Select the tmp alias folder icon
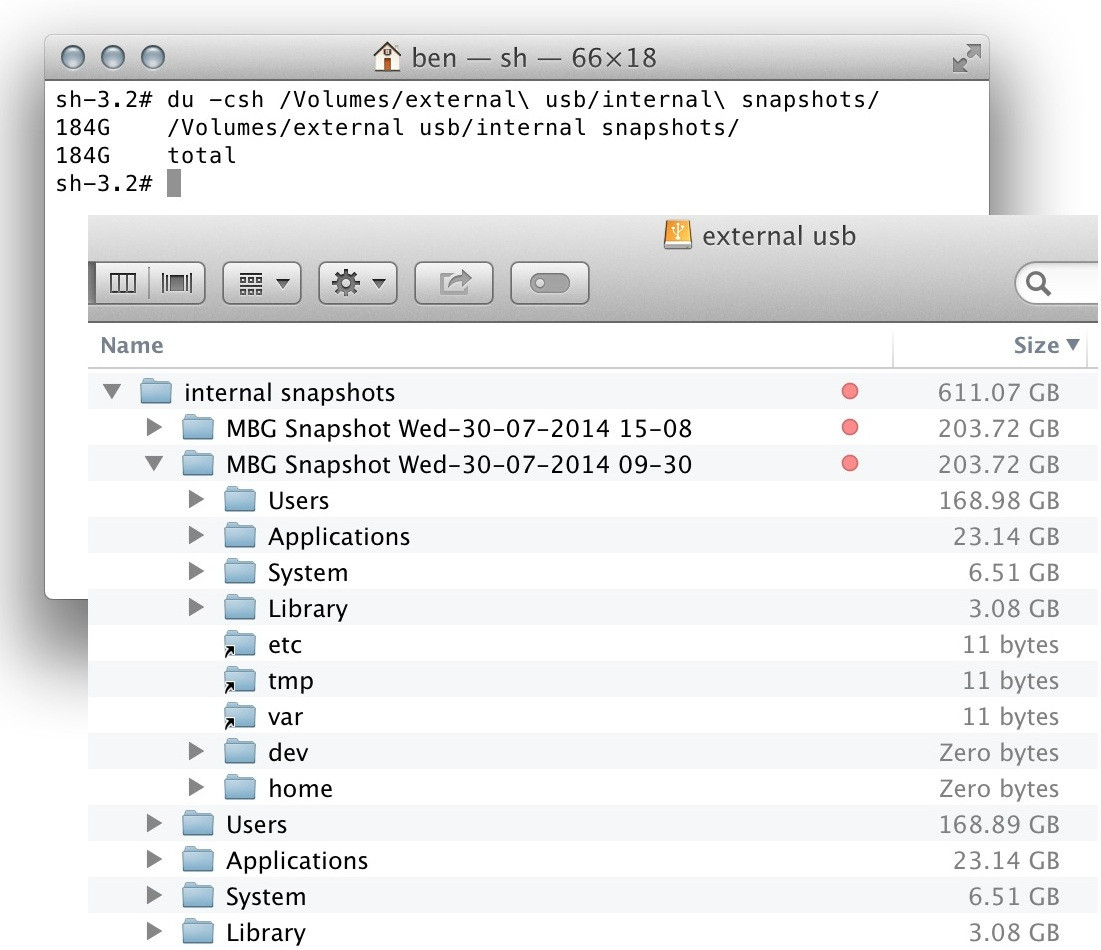 pyautogui.click(x=239, y=680)
